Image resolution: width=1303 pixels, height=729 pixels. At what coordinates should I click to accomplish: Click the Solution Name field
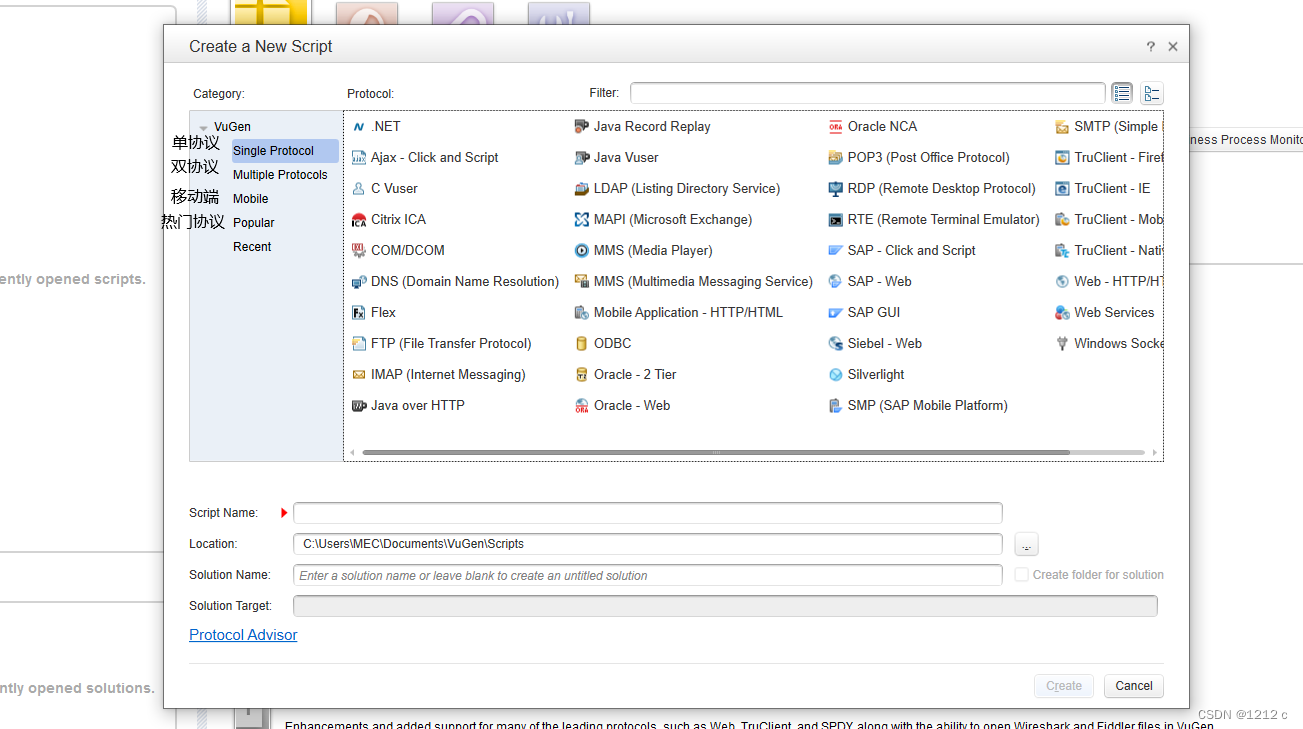pos(647,575)
